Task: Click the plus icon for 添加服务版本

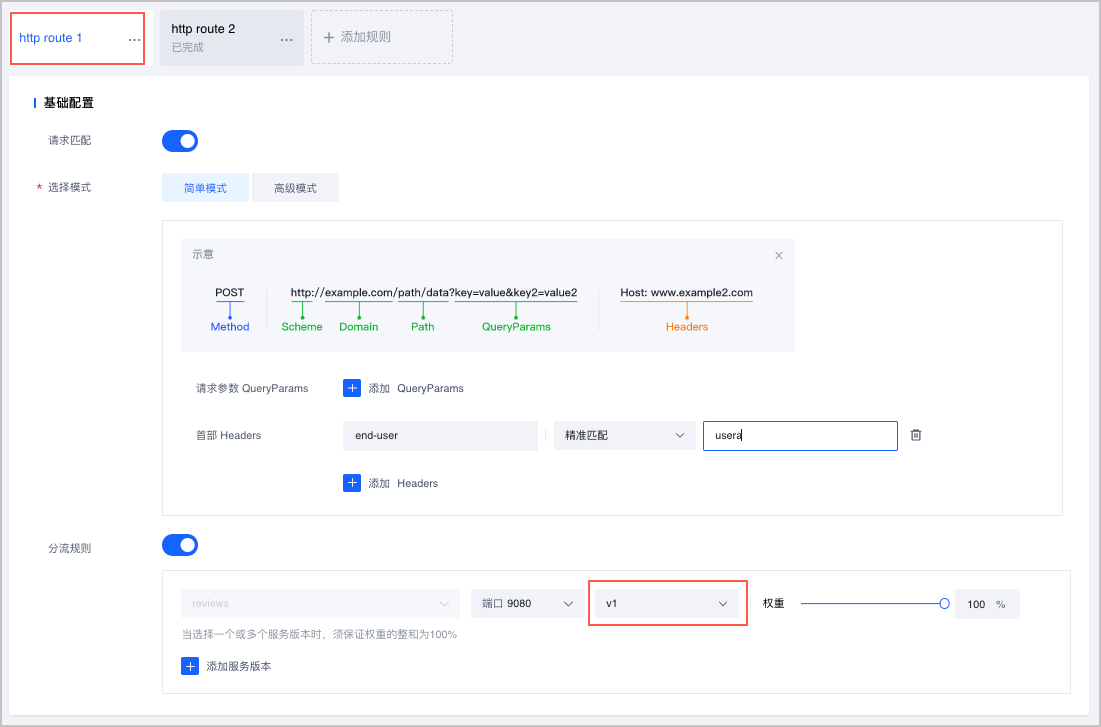Action: tap(190, 666)
